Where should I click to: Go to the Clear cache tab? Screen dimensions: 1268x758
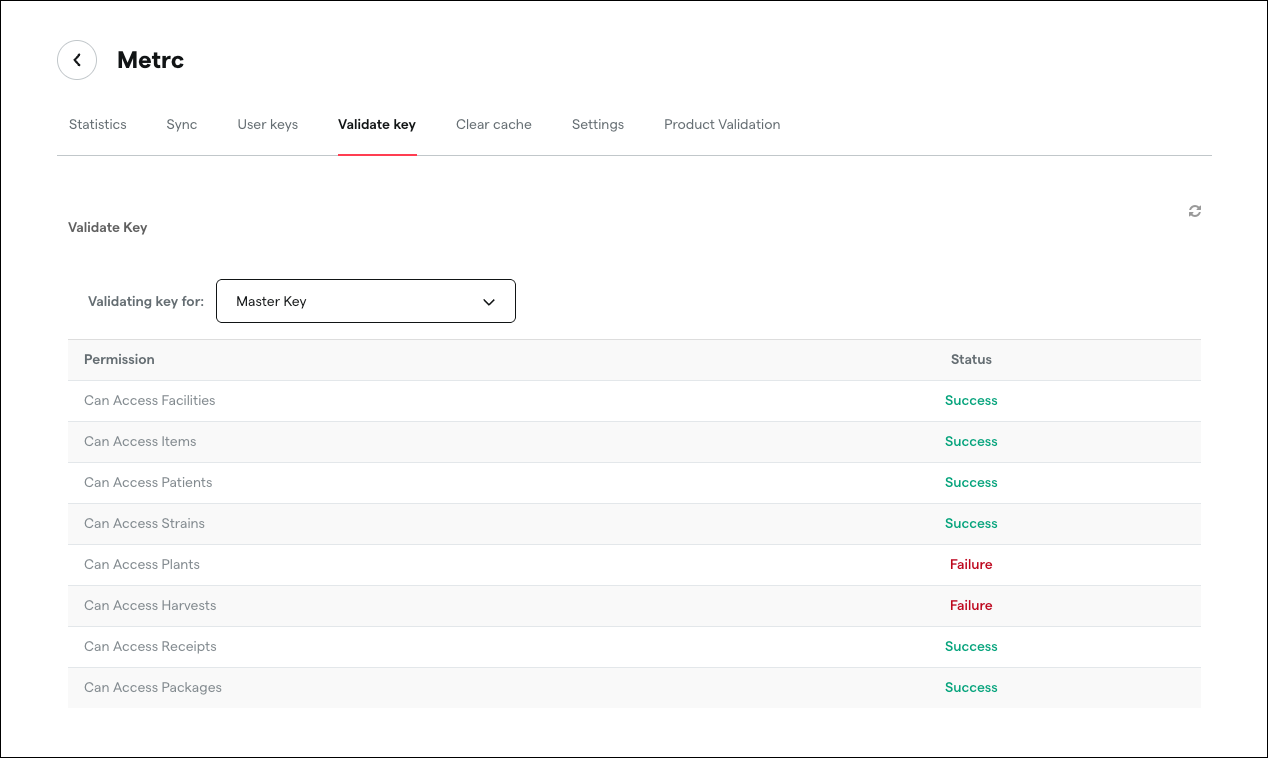pyautogui.click(x=494, y=125)
